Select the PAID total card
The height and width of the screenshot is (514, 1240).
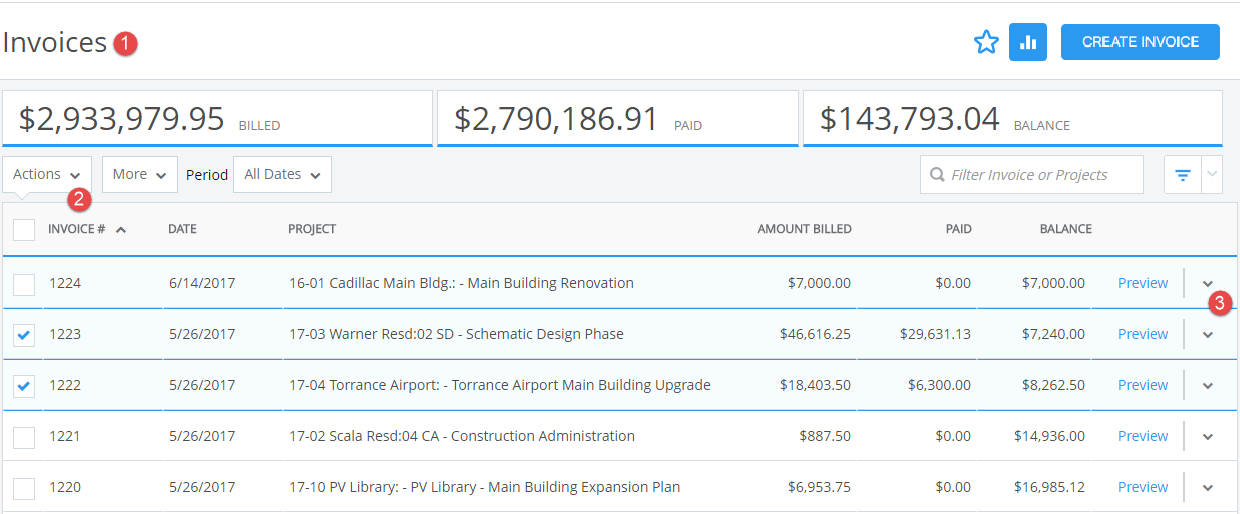(x=618, y=119)
